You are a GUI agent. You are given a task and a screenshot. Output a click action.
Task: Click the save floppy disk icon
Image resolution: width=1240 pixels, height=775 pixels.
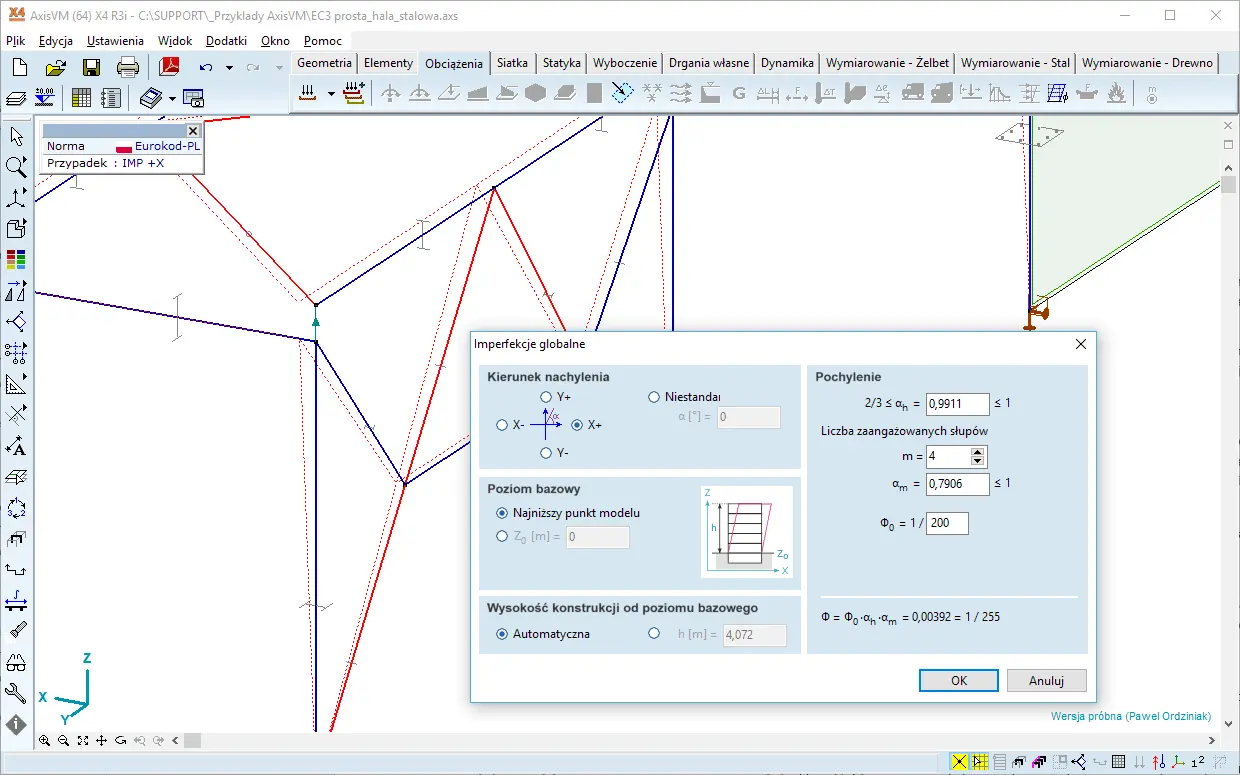click(92, 67)
